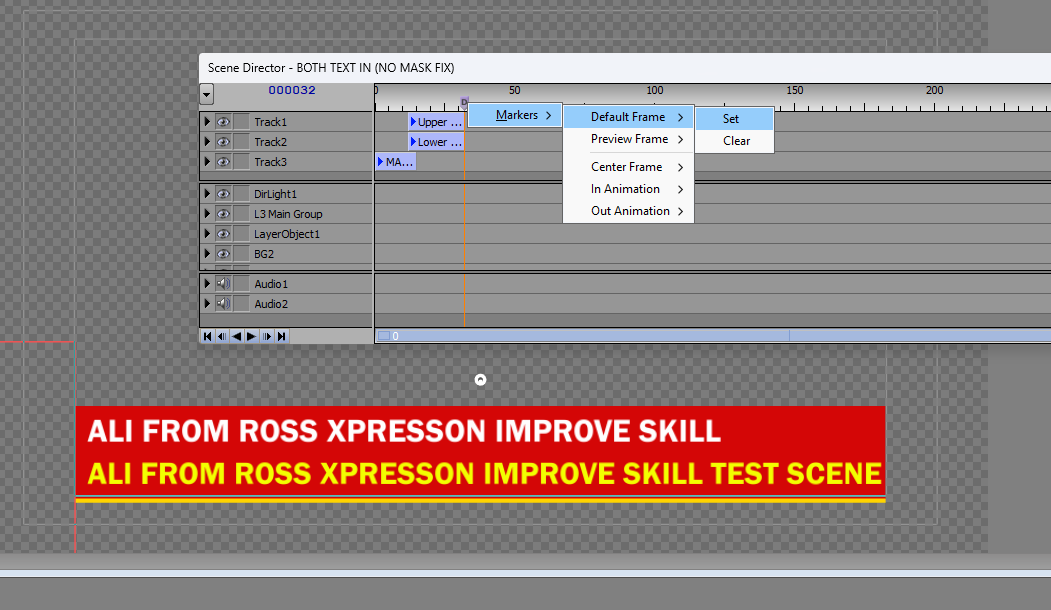Click the yellow TEST SCENE text line
This screenshot has width=1051, height=610.
tap(485, 474)
